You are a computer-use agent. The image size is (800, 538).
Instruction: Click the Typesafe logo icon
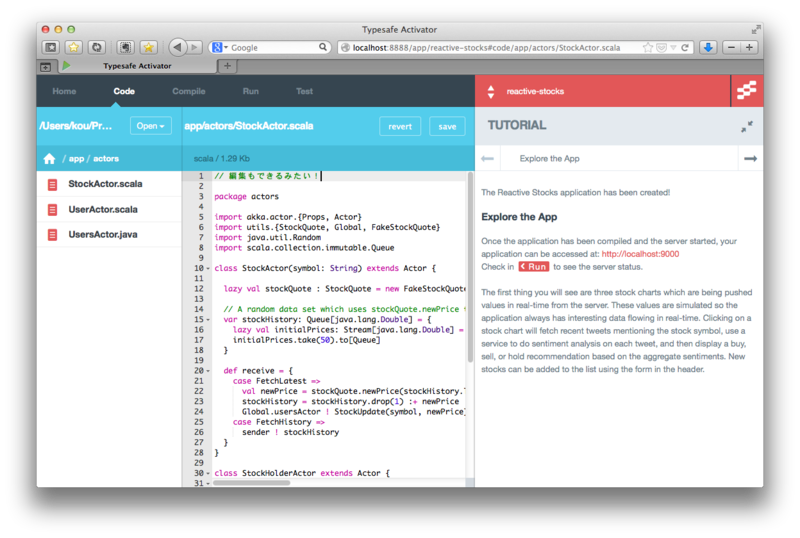pyautogui.click(x=746, y=91)
